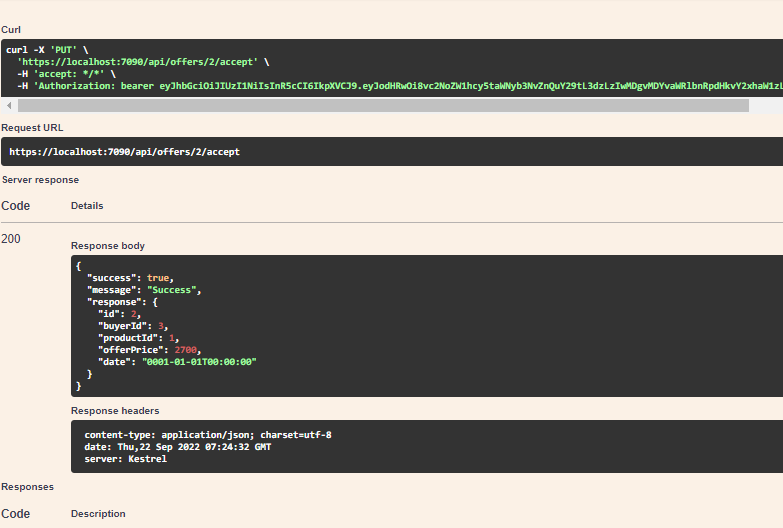Click the Authorization bearer token line
The width and height of the screenshot is (783, 528).
pos(400,86)
